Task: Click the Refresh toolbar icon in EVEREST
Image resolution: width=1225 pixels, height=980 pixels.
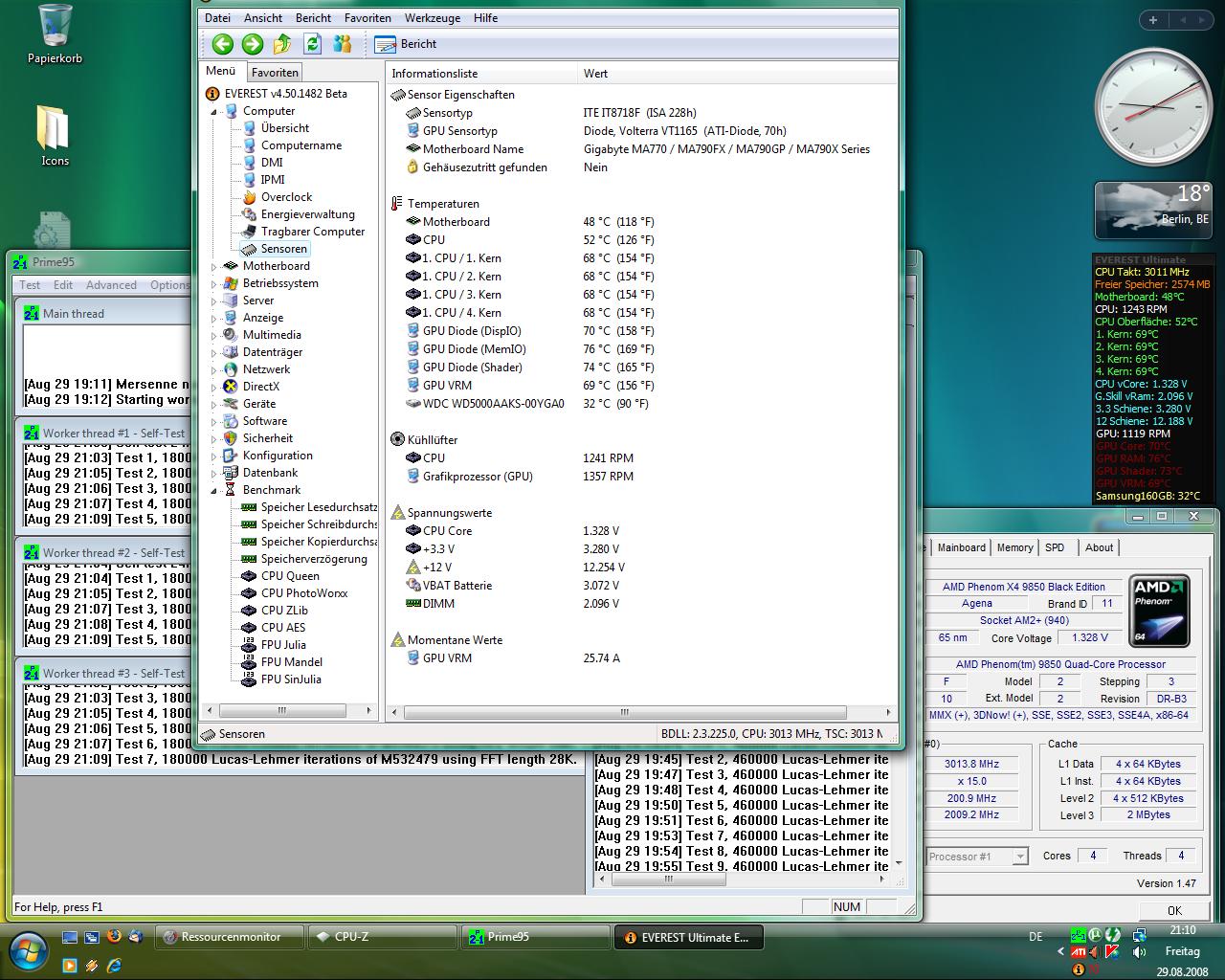Action: pyautogui.click(x=312, y=44)
